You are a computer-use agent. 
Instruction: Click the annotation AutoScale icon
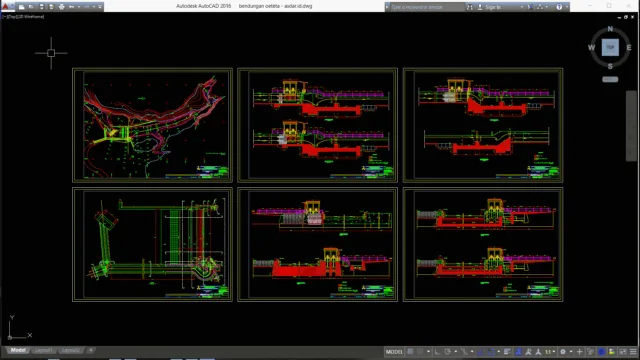point(529,352)
